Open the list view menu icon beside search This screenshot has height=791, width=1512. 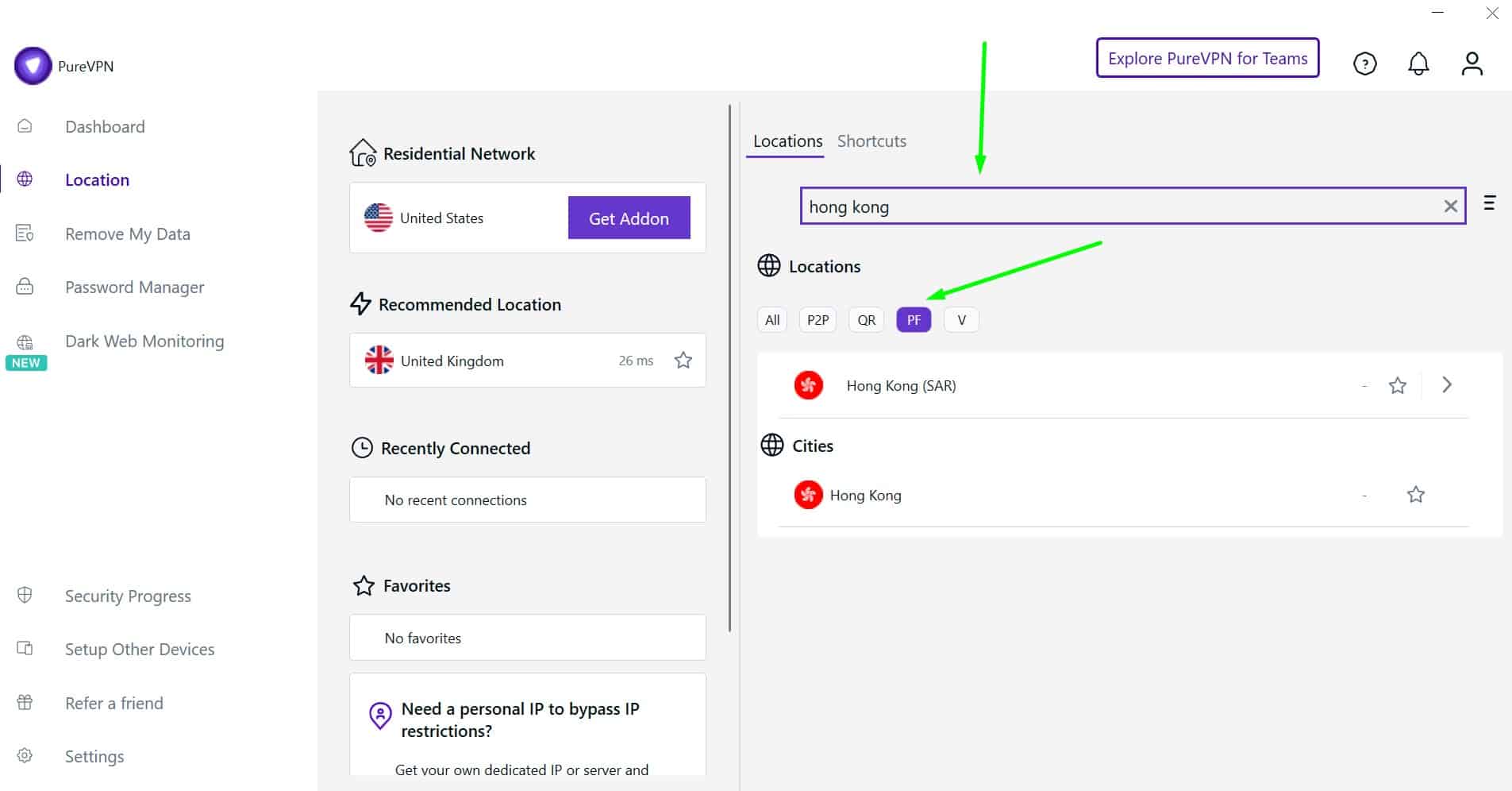click(1489, 203)
